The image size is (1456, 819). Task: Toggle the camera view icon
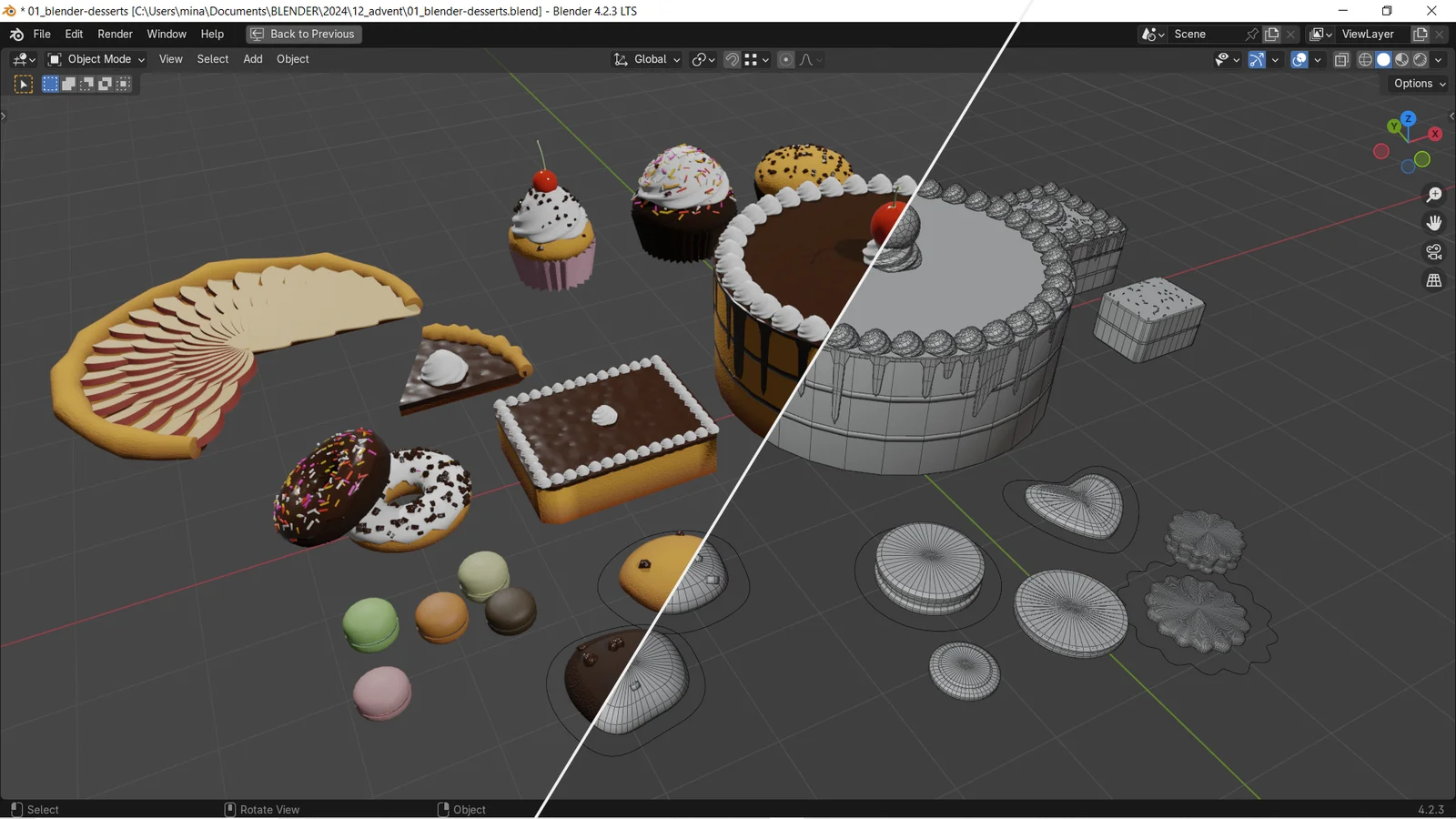pyautogui.click(x=1434, y=251)
